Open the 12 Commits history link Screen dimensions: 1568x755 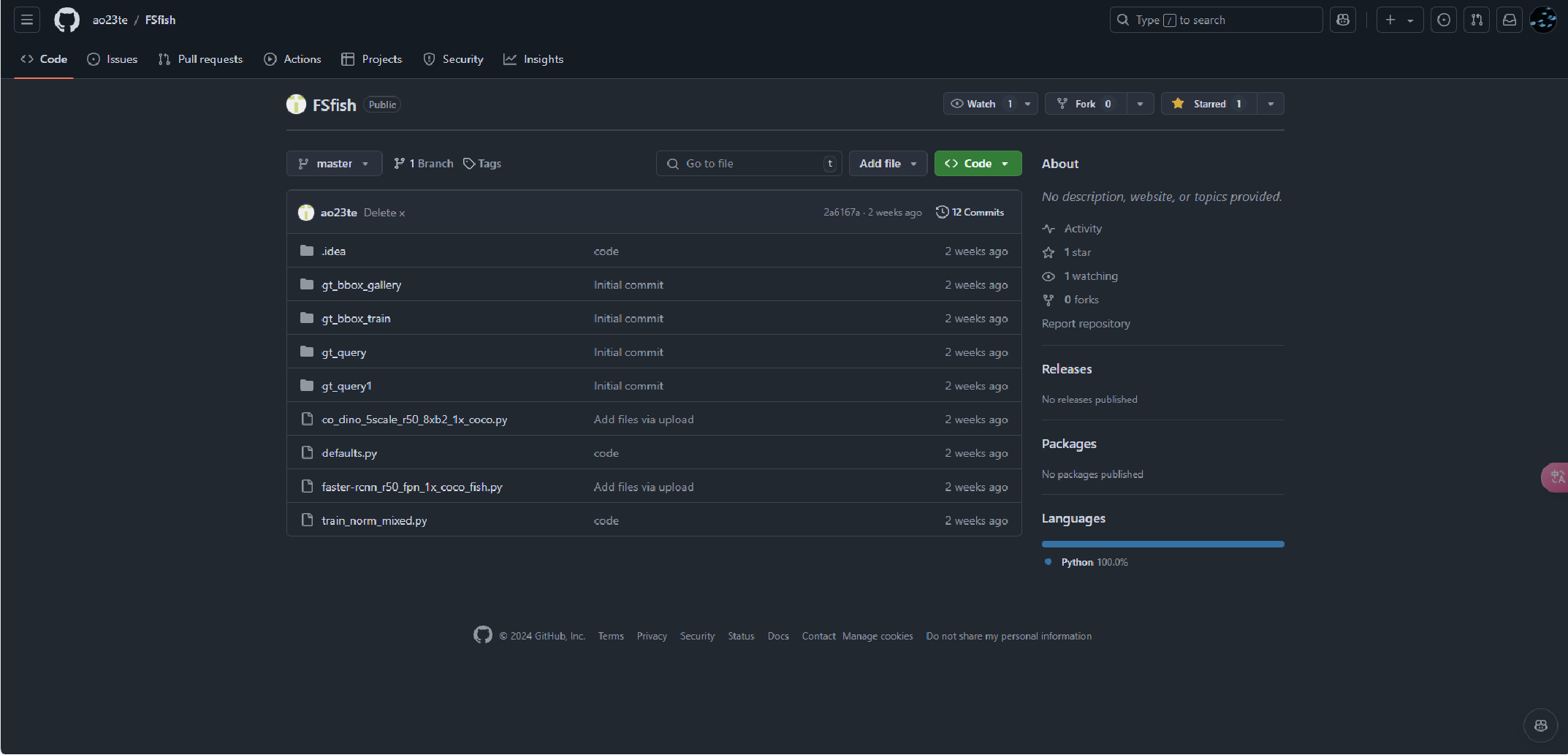pos(970,213)
